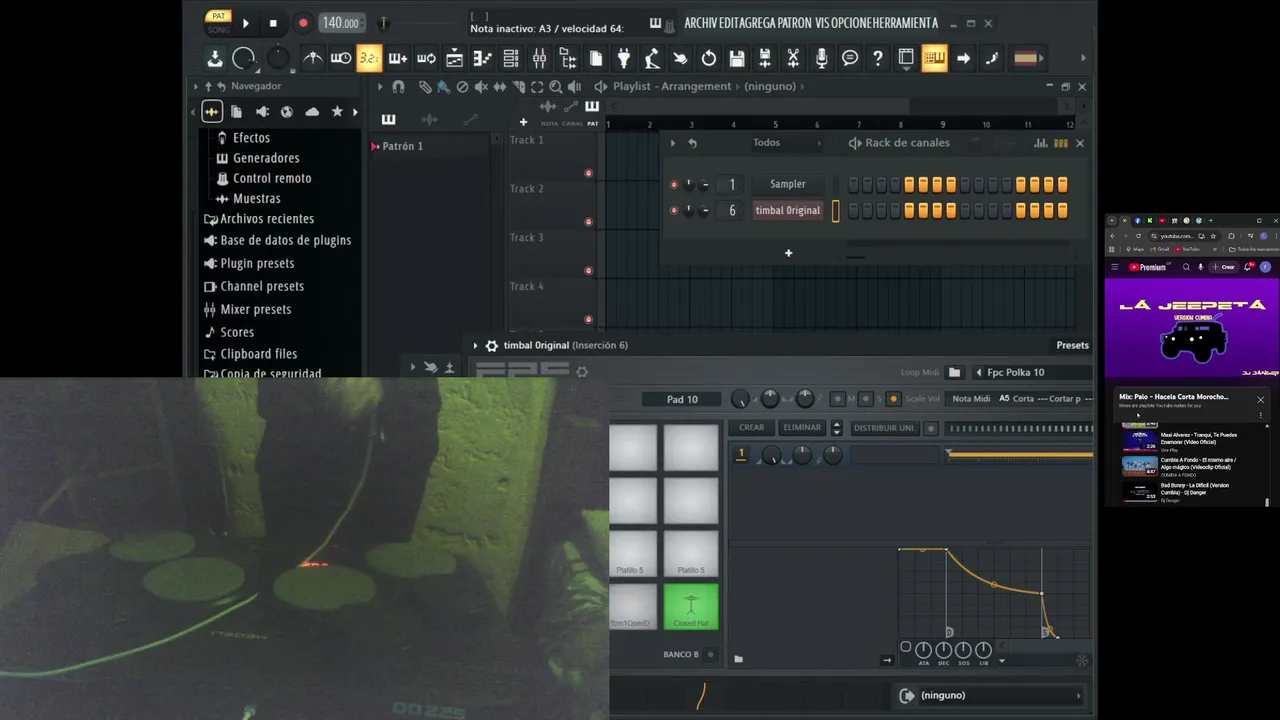Toggle the first step of Sampler channel

tap(853, 185)
